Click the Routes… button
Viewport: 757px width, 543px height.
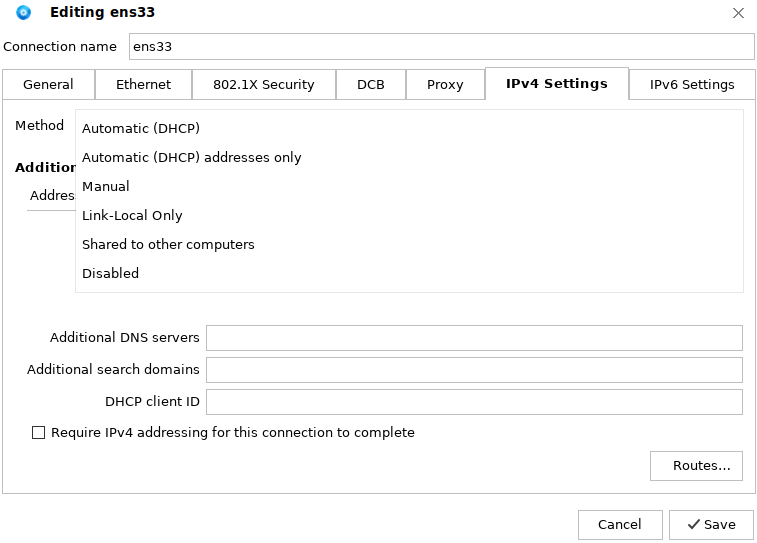[695, 466]
